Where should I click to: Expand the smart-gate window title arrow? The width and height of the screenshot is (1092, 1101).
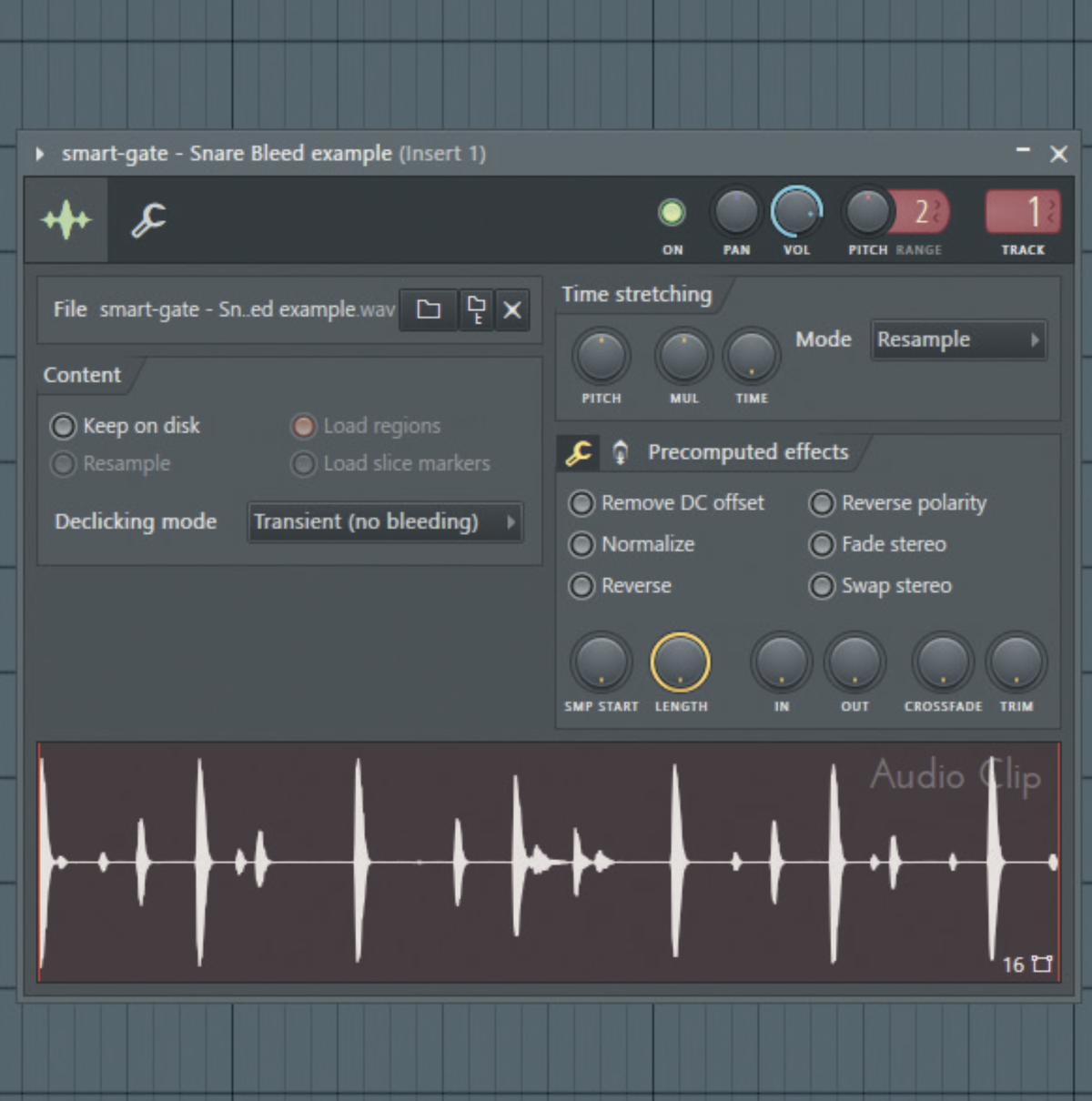click(x=39, y=154)
